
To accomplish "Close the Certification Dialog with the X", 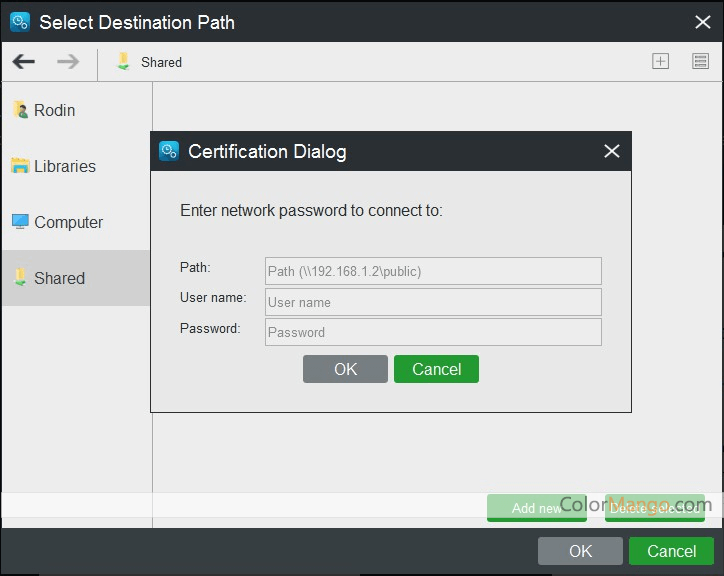I will pyautogui.click(x=612, y=151).
